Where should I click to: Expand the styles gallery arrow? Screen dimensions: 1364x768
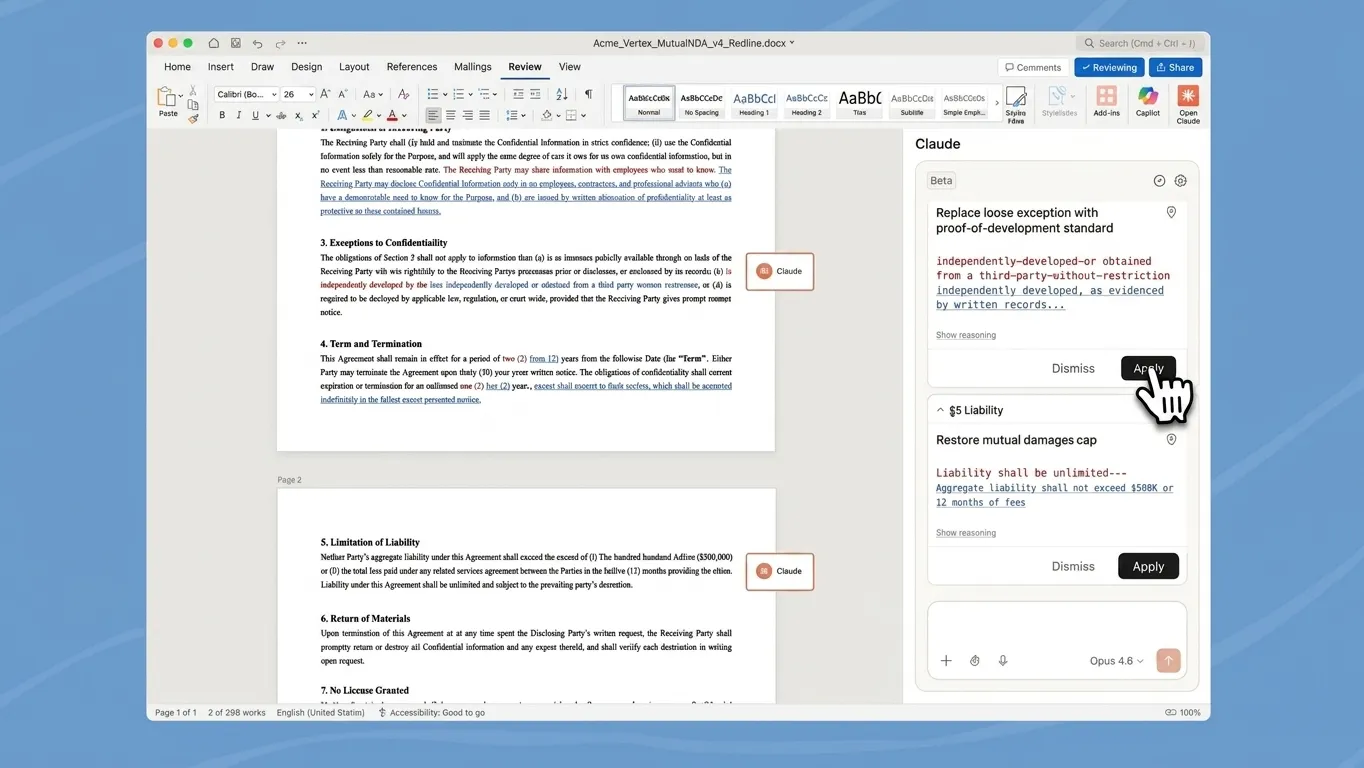(x=996, y=103)
